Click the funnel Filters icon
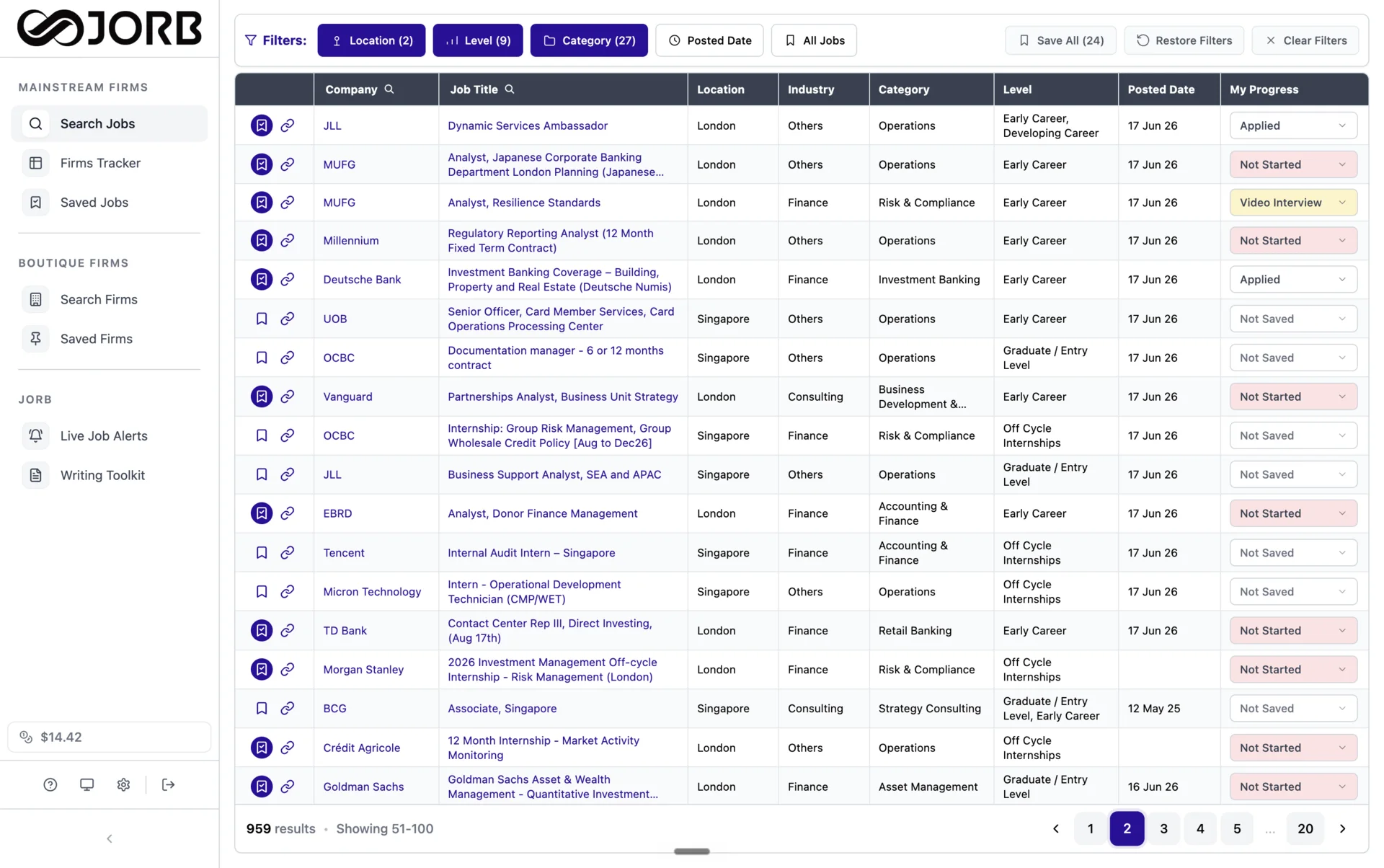 [251, 40]
